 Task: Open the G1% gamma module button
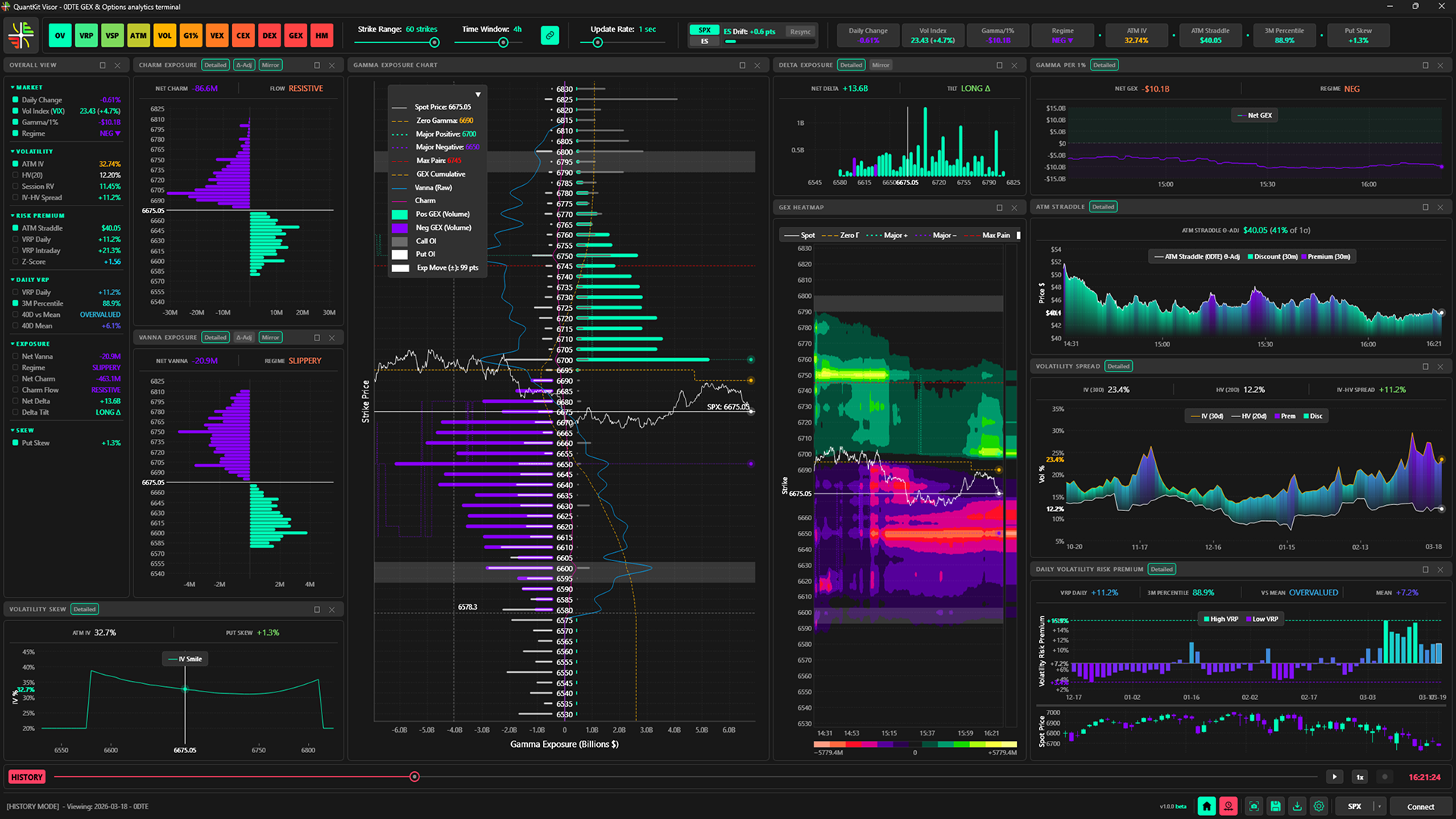190,35
